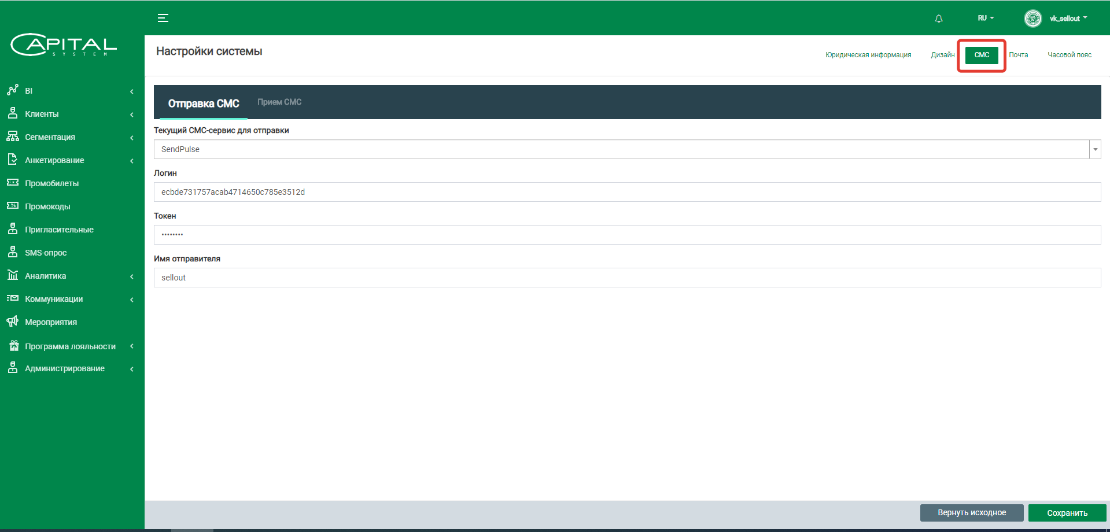Click the Capital System logo

point(64,46)
